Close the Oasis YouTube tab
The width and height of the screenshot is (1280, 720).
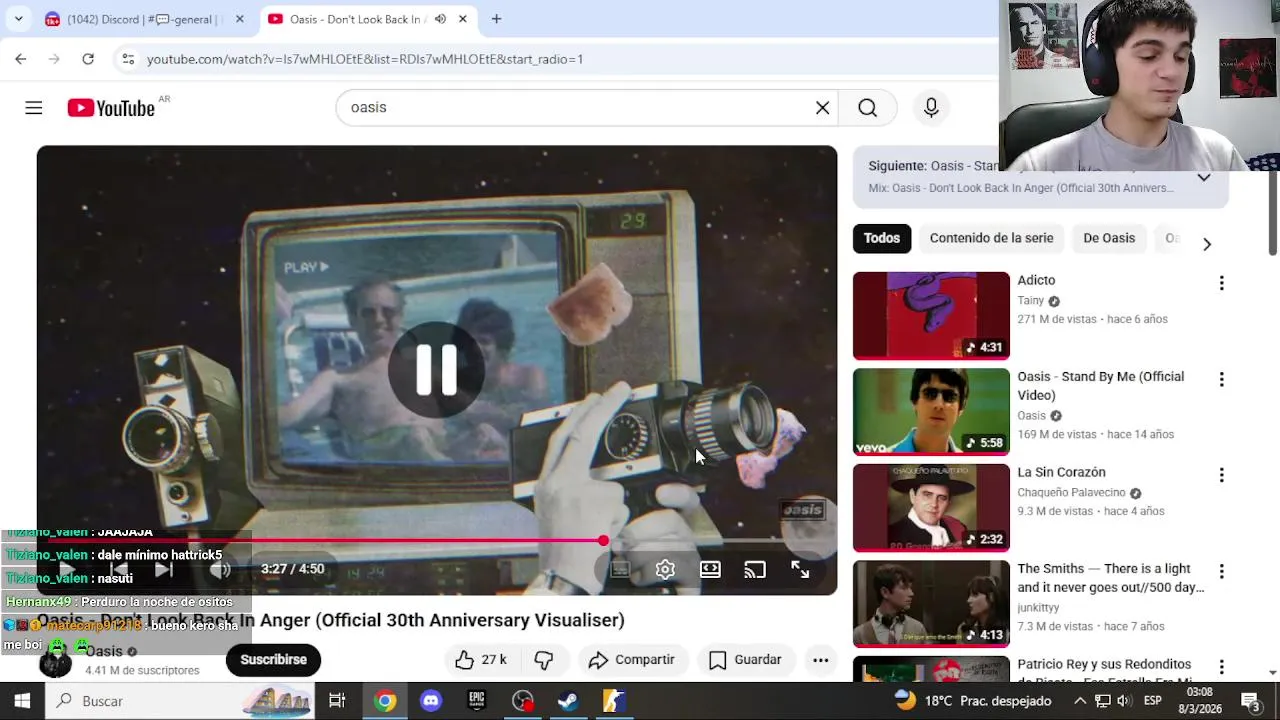click(463, 19)
